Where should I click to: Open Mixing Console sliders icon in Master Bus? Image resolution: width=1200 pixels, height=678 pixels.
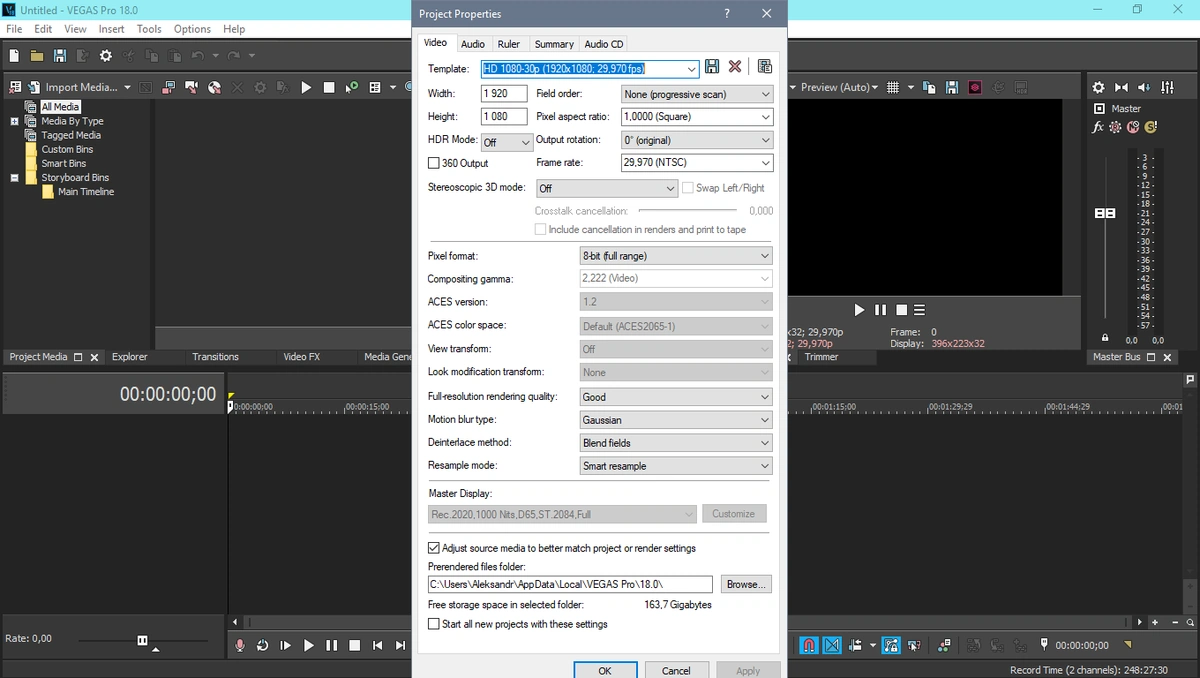point(1165,87)
